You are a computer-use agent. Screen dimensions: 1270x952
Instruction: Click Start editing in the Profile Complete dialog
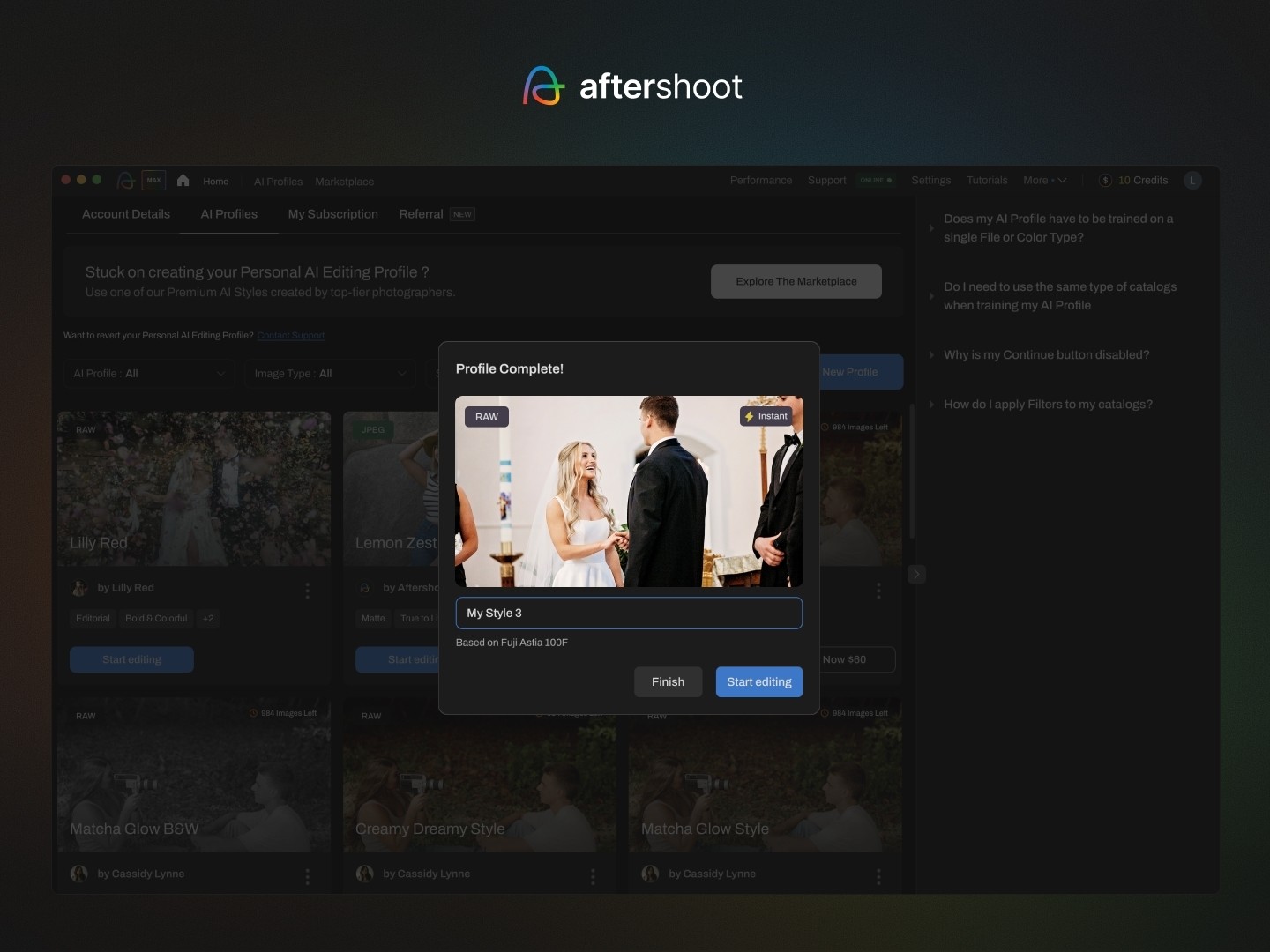tap(758, 682)
